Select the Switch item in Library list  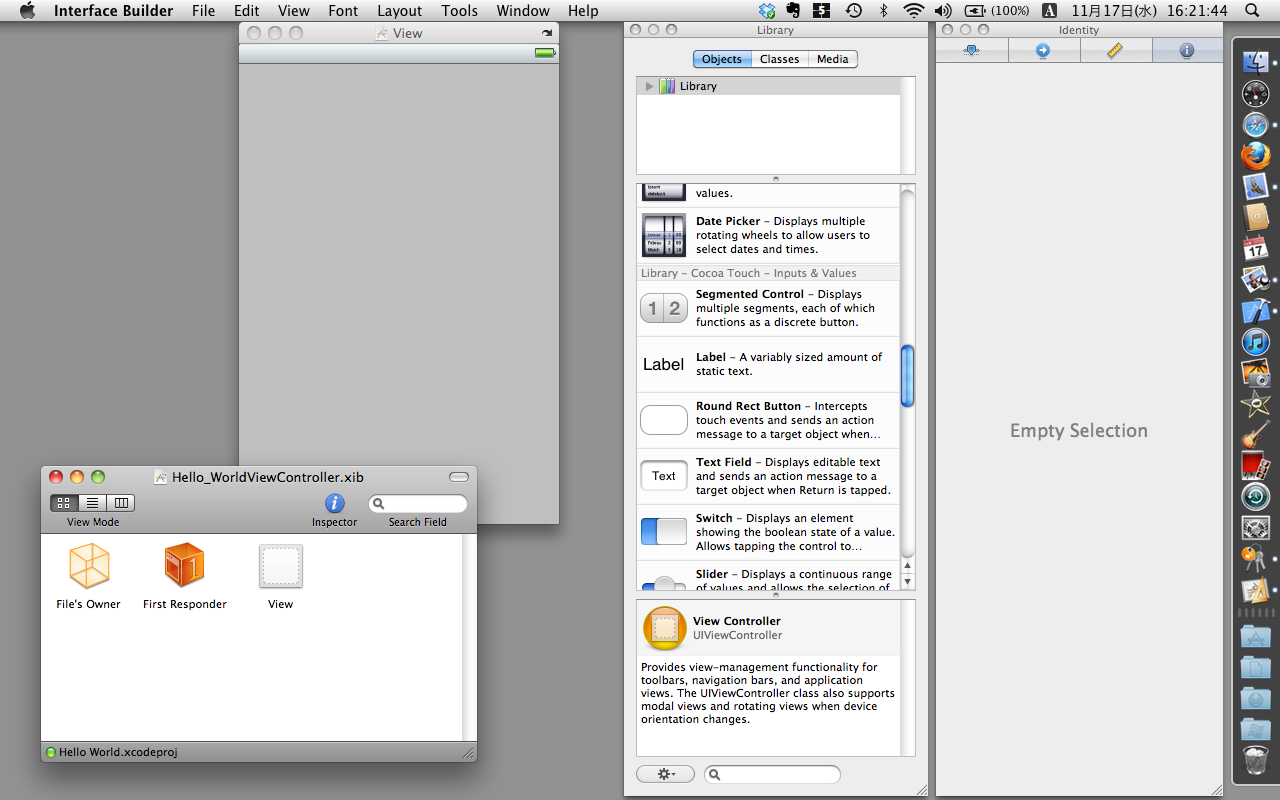click(x=768, y=532)
